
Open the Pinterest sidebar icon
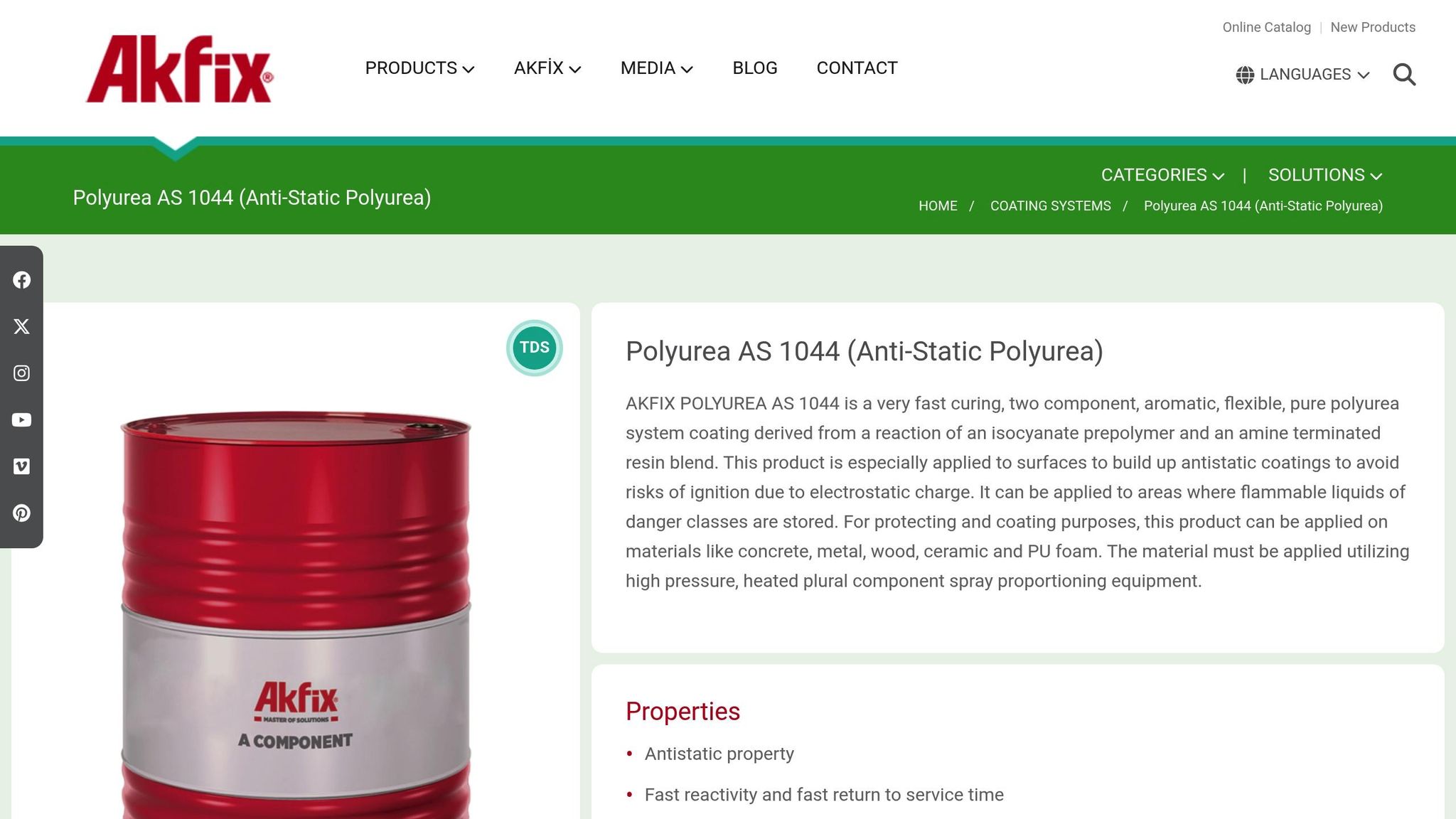[x=21, y=513]
